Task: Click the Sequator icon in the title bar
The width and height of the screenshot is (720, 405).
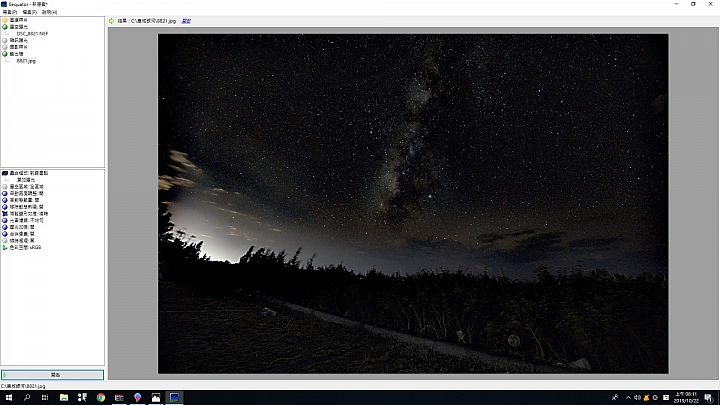Action: point(4,4)
